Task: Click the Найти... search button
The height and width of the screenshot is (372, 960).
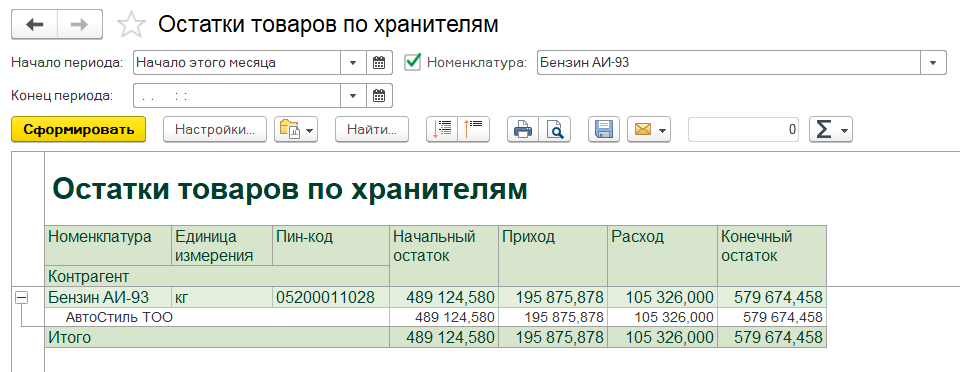Action: point(372,129)
